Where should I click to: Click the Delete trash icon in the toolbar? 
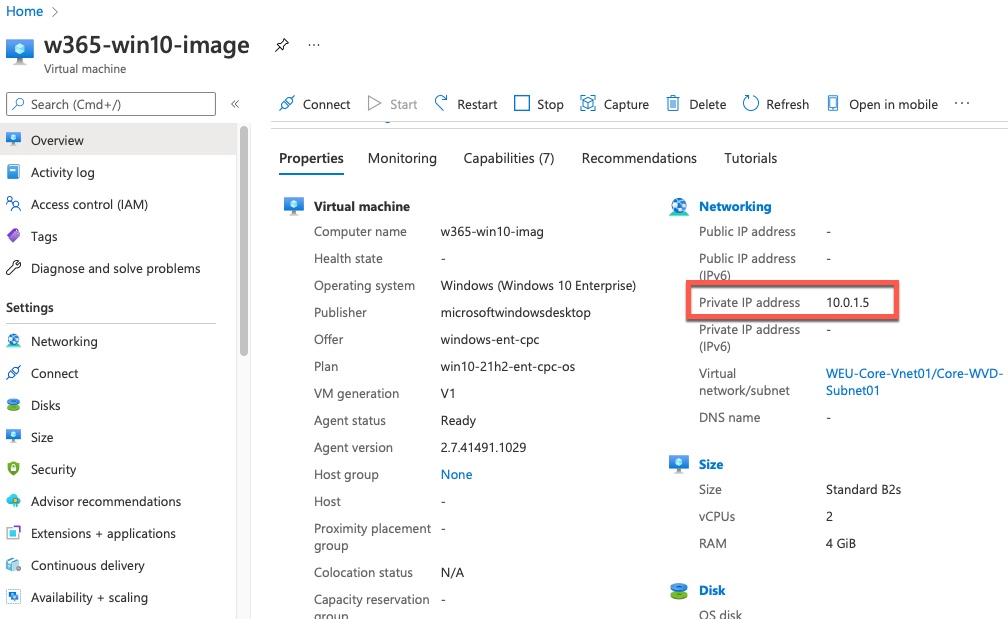(672, 103)
